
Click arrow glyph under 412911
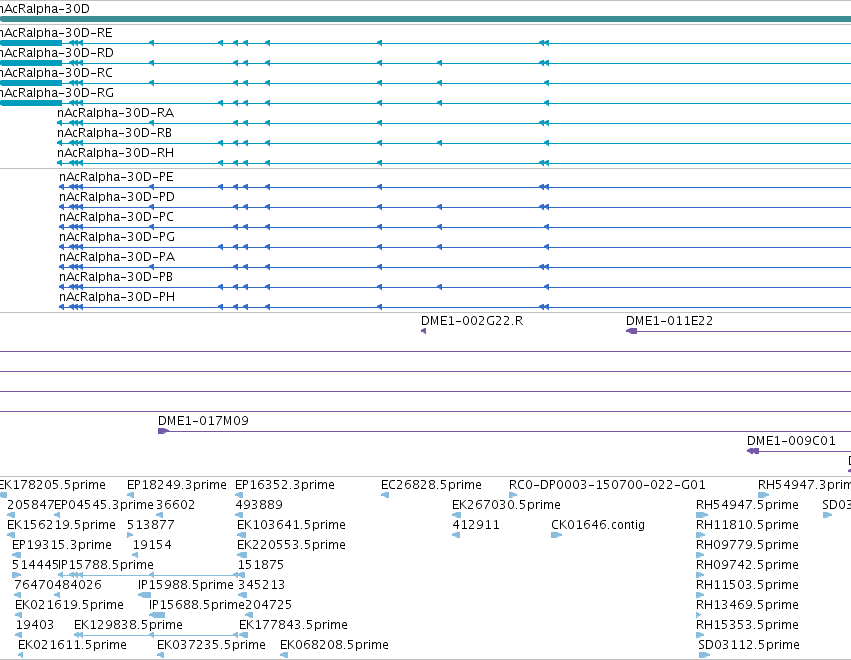456,535
